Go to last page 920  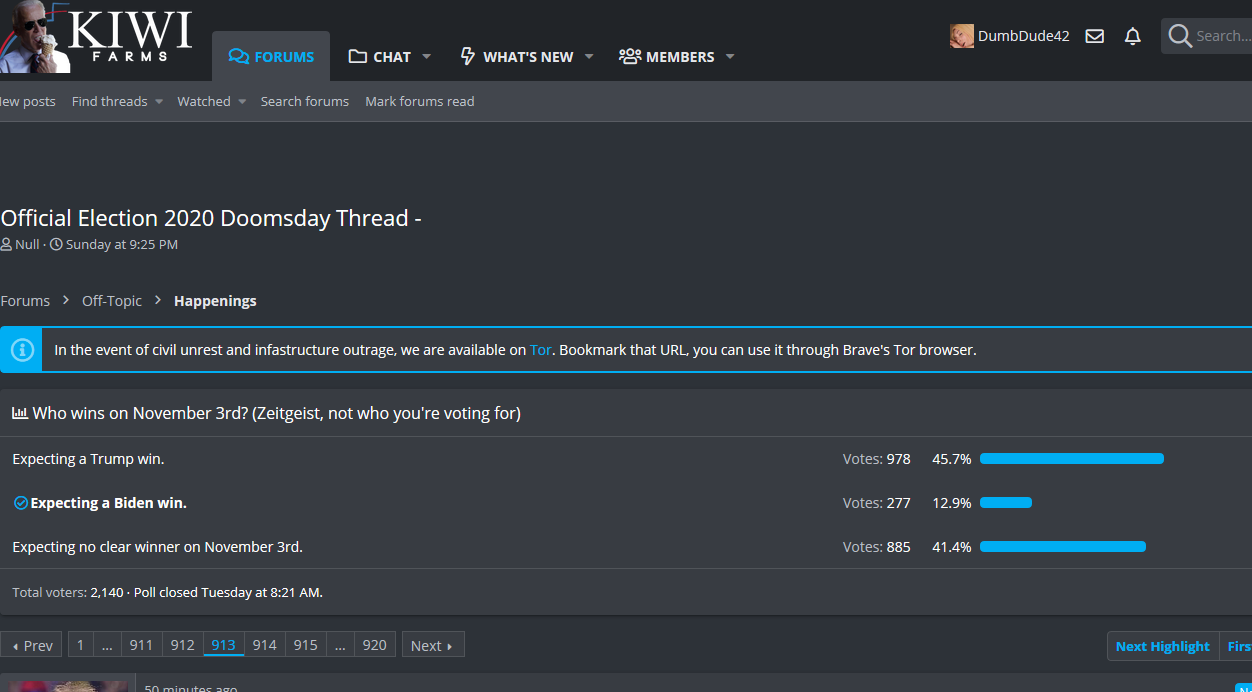pyautogui.click(x=375, y=645)
